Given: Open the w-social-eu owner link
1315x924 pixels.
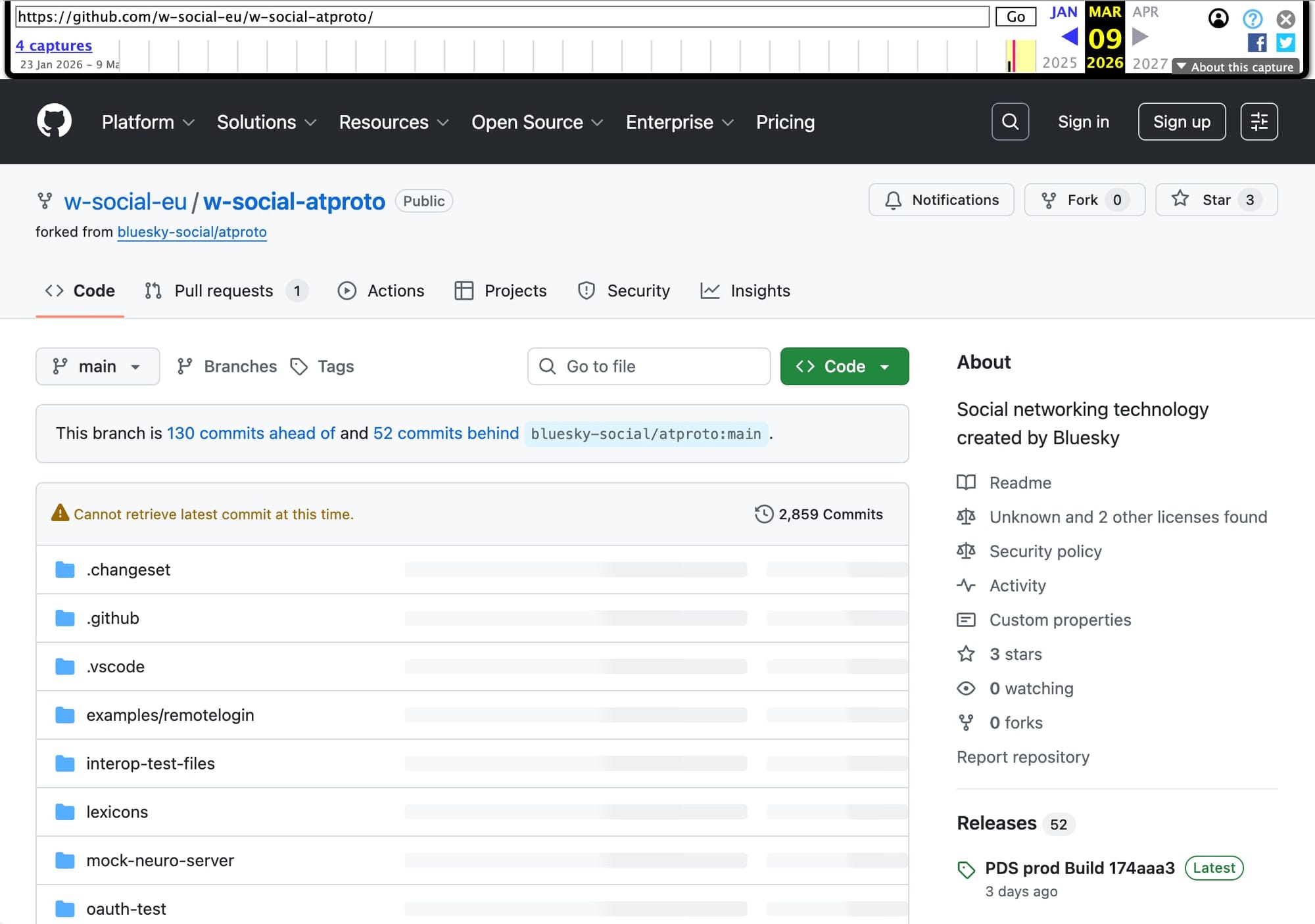Looking at the screenshot, I should tap(125, 201).
